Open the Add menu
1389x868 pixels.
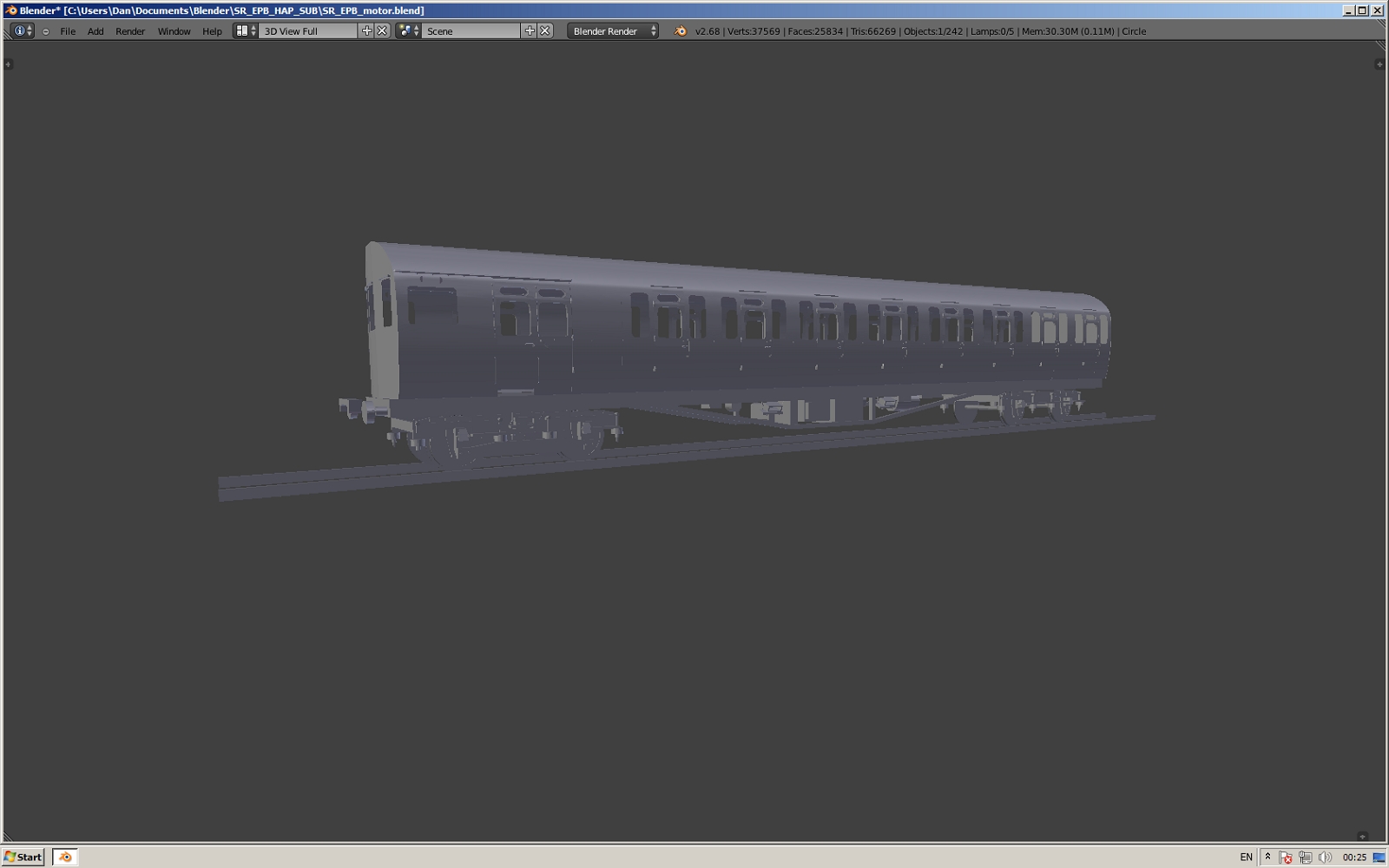[x=95, y=31]
